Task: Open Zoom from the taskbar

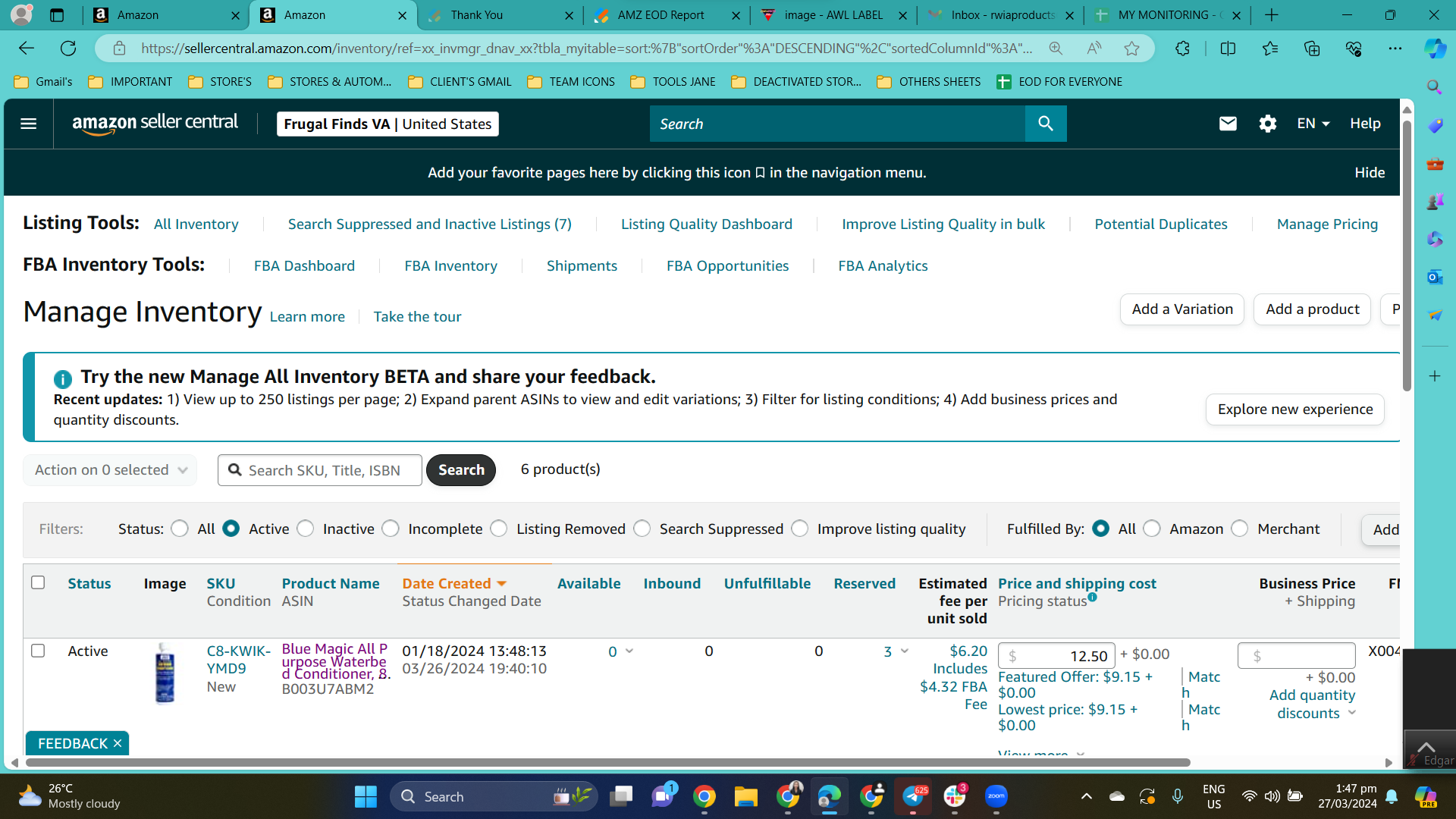Action: coord(996,796)
